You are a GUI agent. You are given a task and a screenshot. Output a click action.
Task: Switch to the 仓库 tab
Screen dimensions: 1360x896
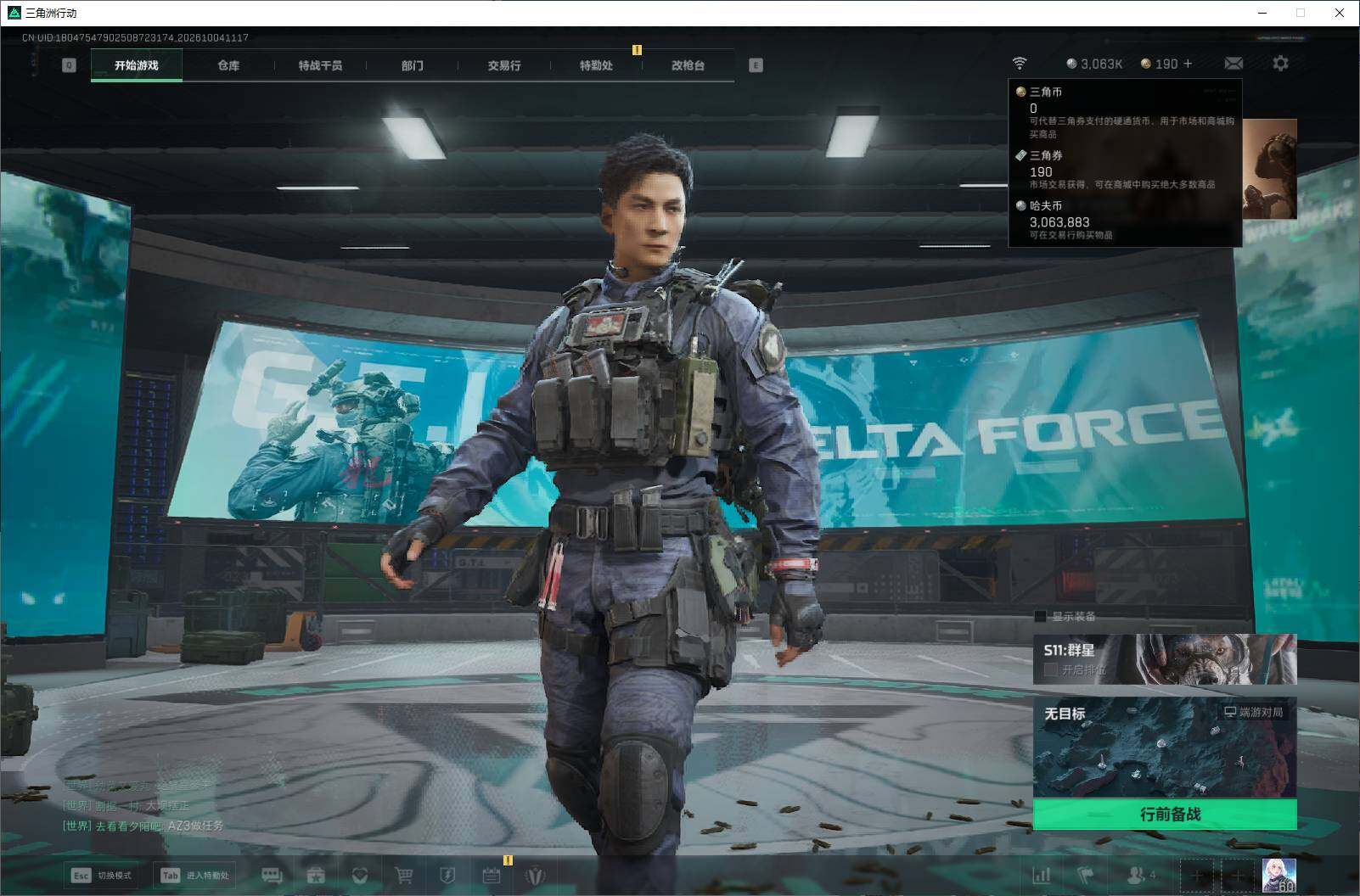[228, 65]
